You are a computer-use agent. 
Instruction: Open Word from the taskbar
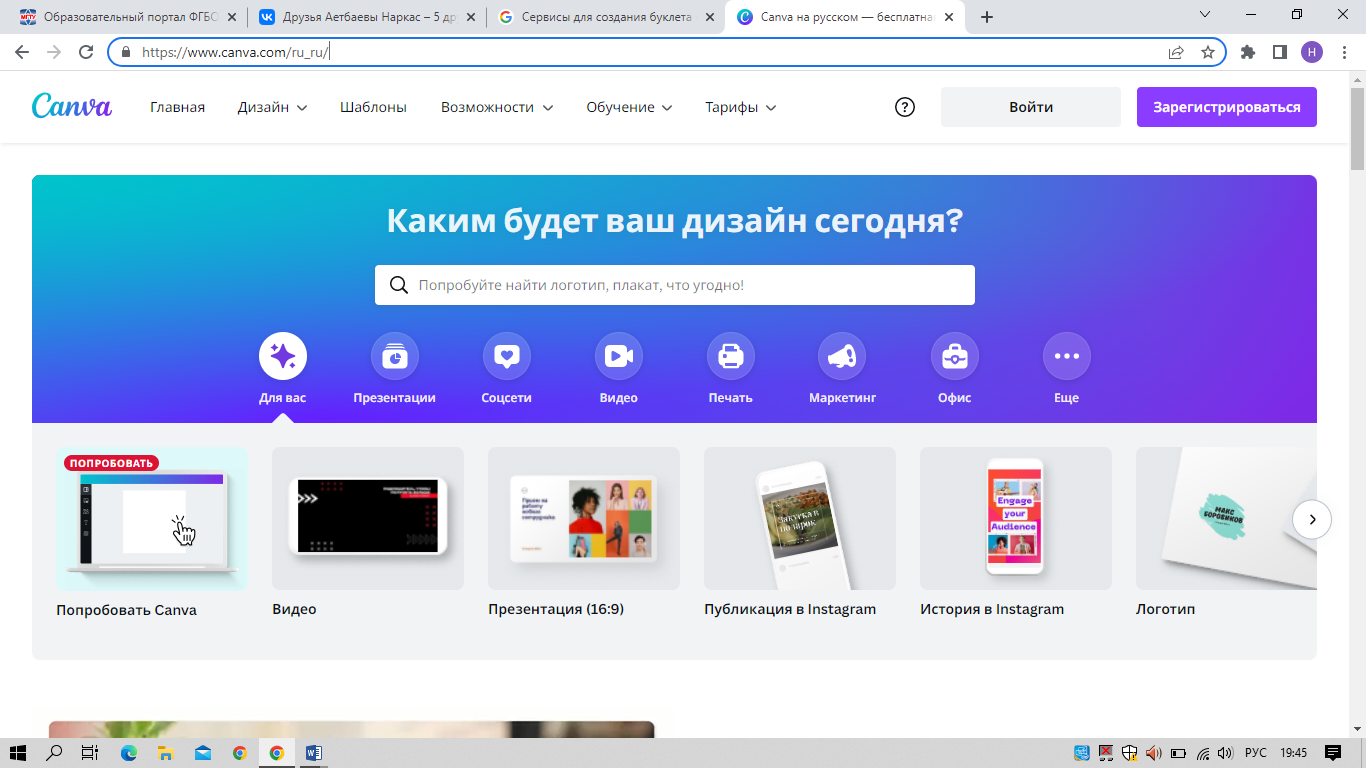click(x=313, y=753)
